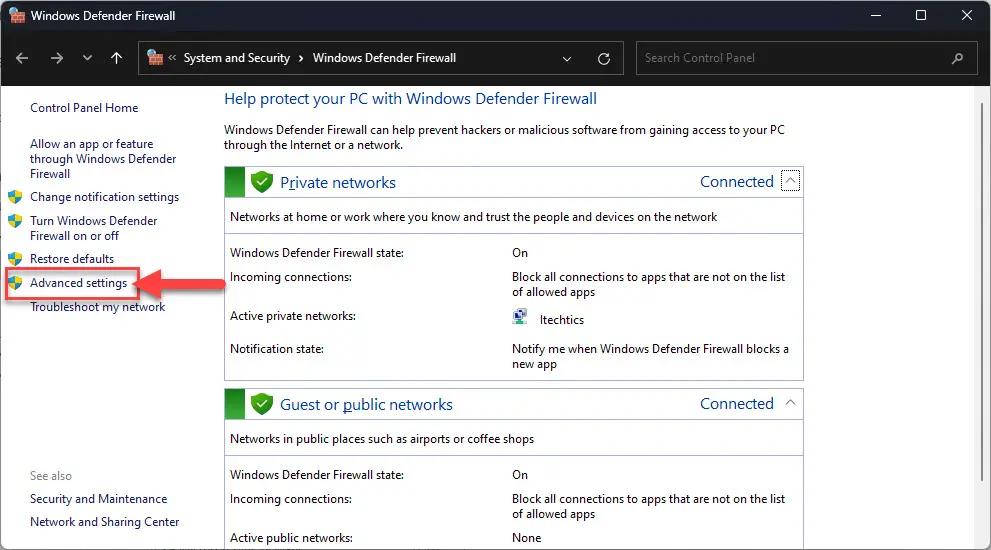
Task: Maximize the Windows Defender Firewall window
Action: [x=921, y=15]
